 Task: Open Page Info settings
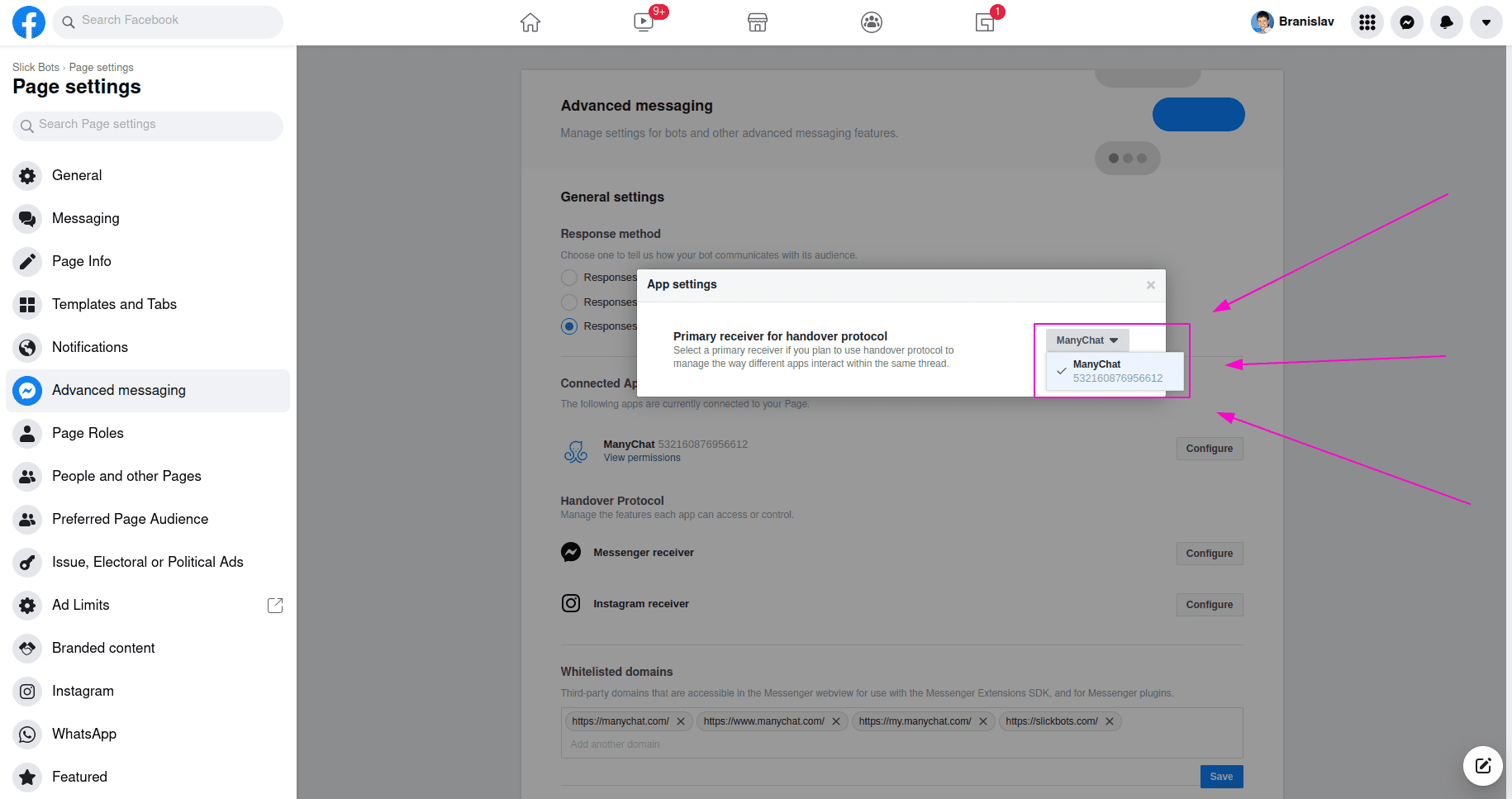(148, 261)
